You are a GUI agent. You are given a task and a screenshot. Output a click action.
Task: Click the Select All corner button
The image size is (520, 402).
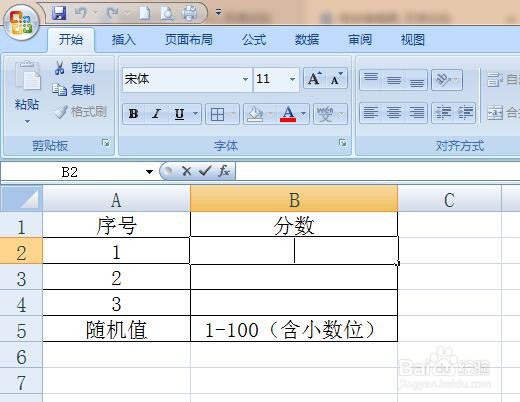pyautogui.click(x=21, y=199)
